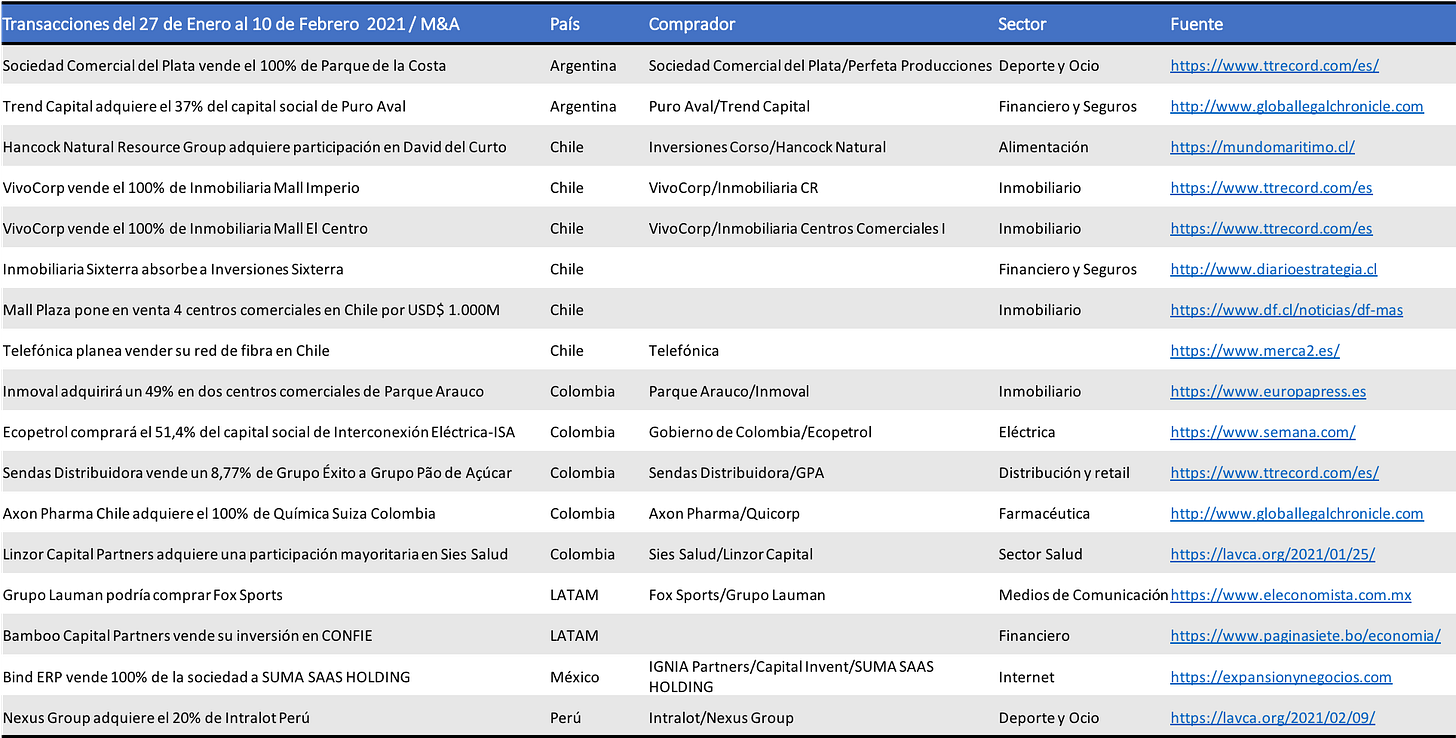Select 'Bamboo Capital Partners vende su inversión' cell
The height and width of the screenshot is (738, 1456).
(188, 636)
